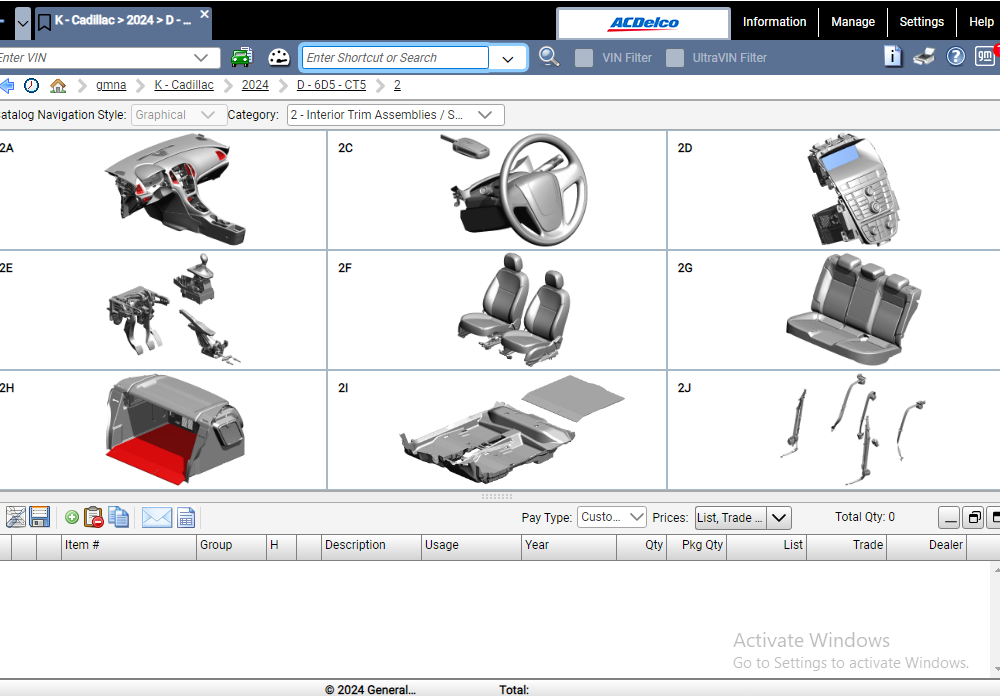The image size is (1000, 696).
Task: Open the blue question mark help icon
Action: [955, 57]
